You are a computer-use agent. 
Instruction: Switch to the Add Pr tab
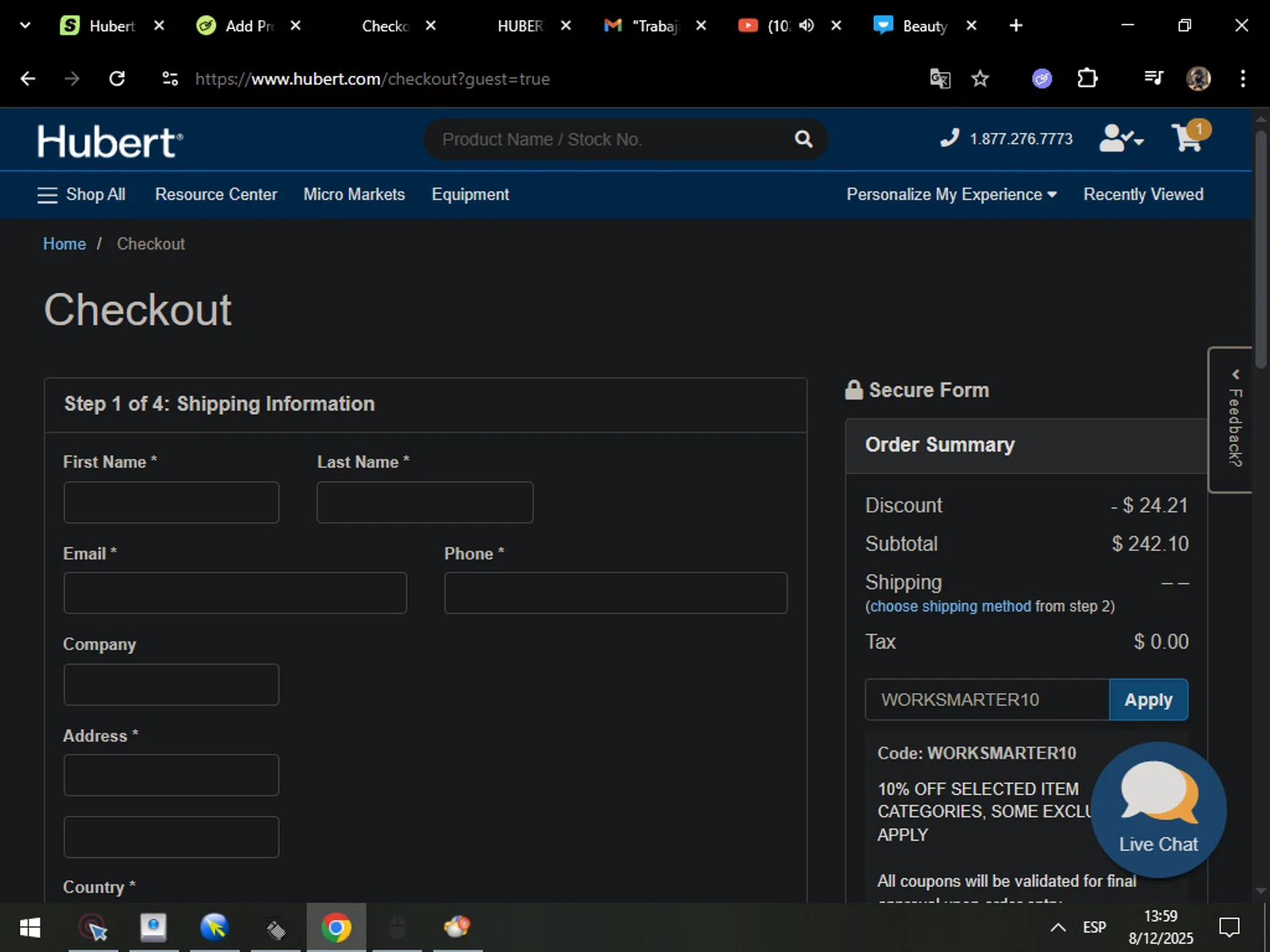click(247, 25)
